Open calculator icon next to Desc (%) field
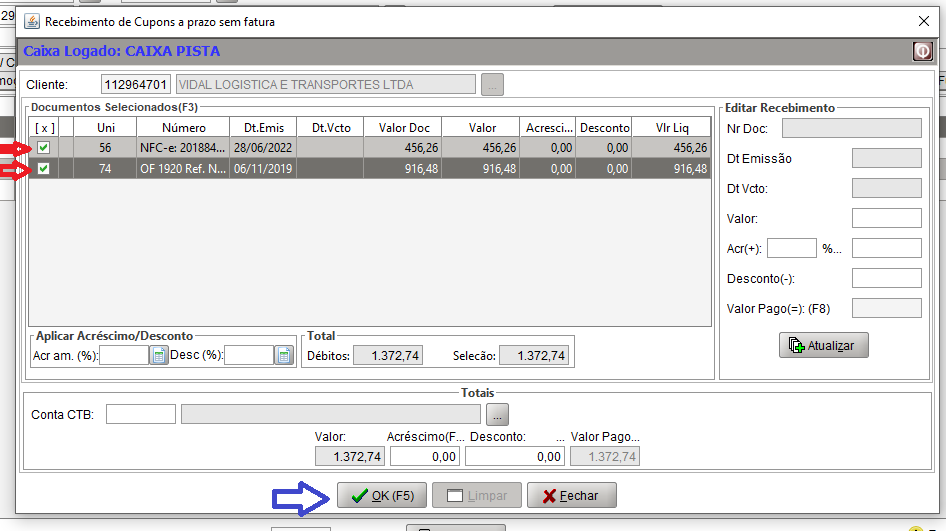 click(x=284, y=355)
